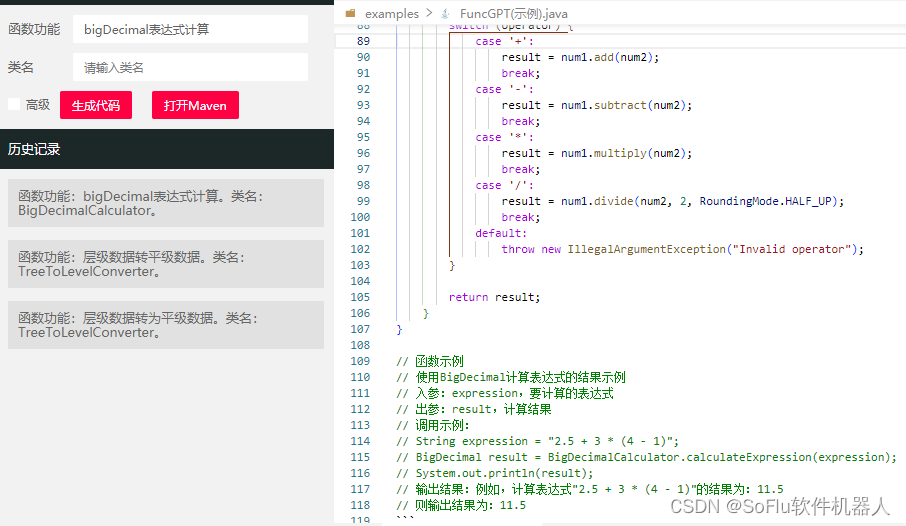Open history entry 层级数据转平级数据
The height and width of the screenshot is (526, 906).
pyautogui.click(x=166, y=264)
